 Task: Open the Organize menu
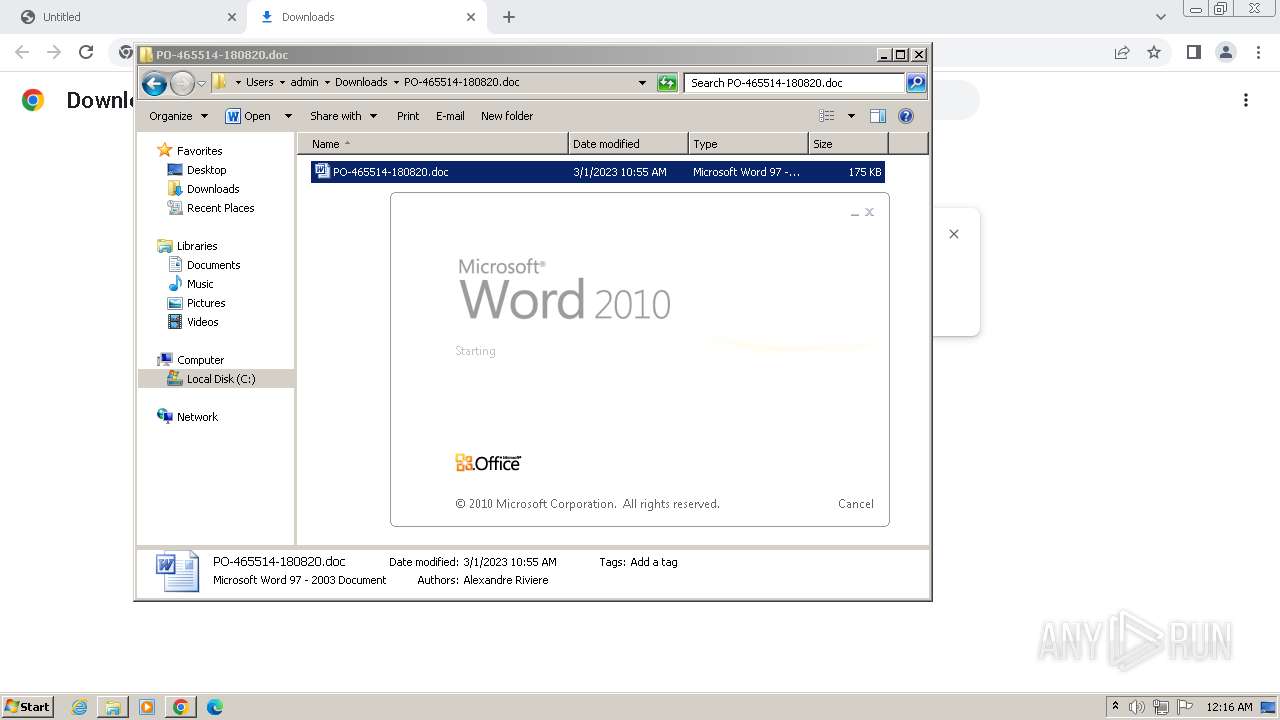178,116
